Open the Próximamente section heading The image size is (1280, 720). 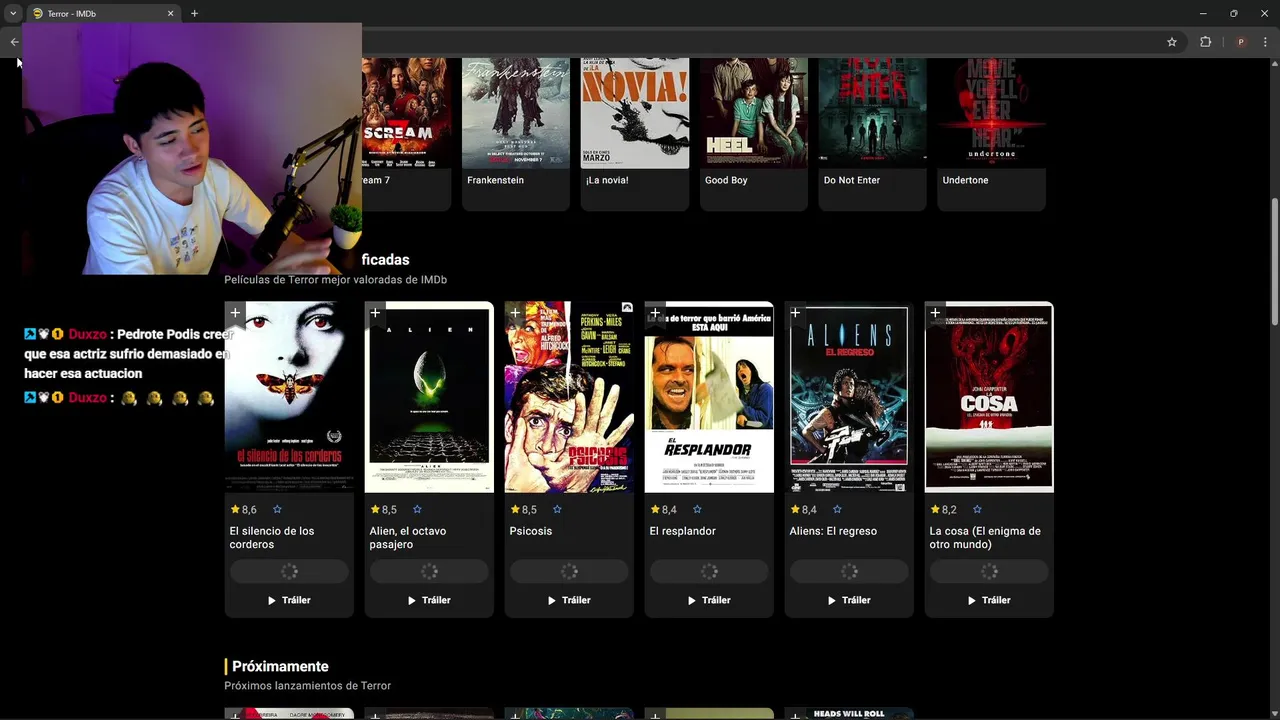[x=280, y=666]
